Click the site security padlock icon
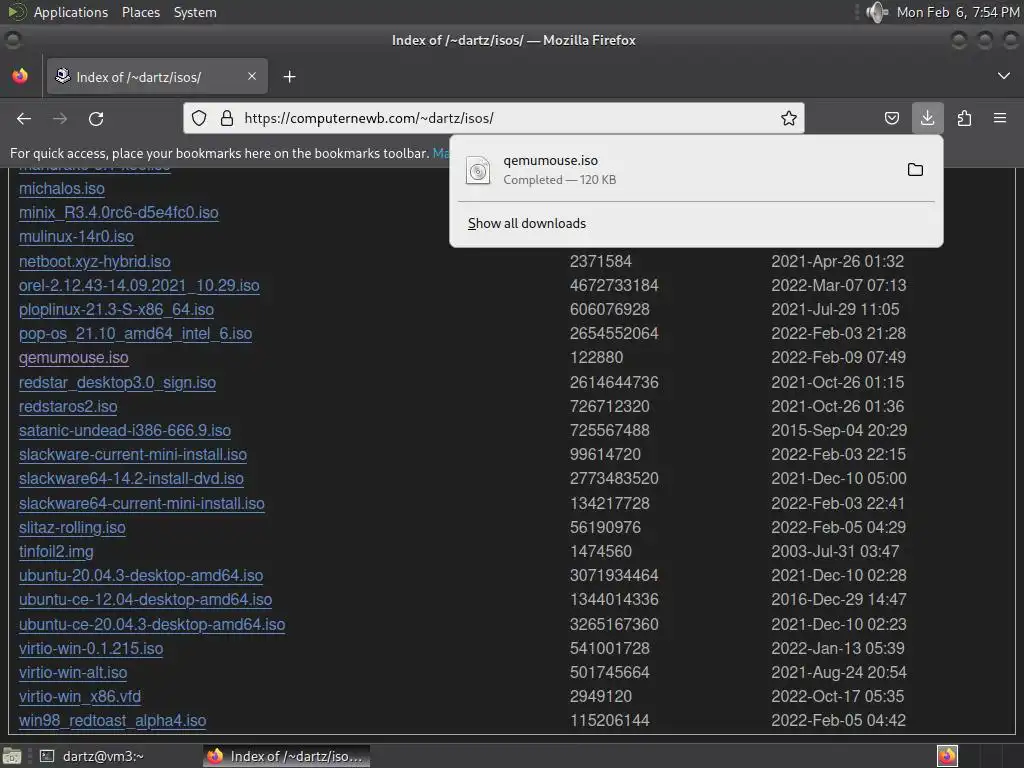 tap(227, 118)
